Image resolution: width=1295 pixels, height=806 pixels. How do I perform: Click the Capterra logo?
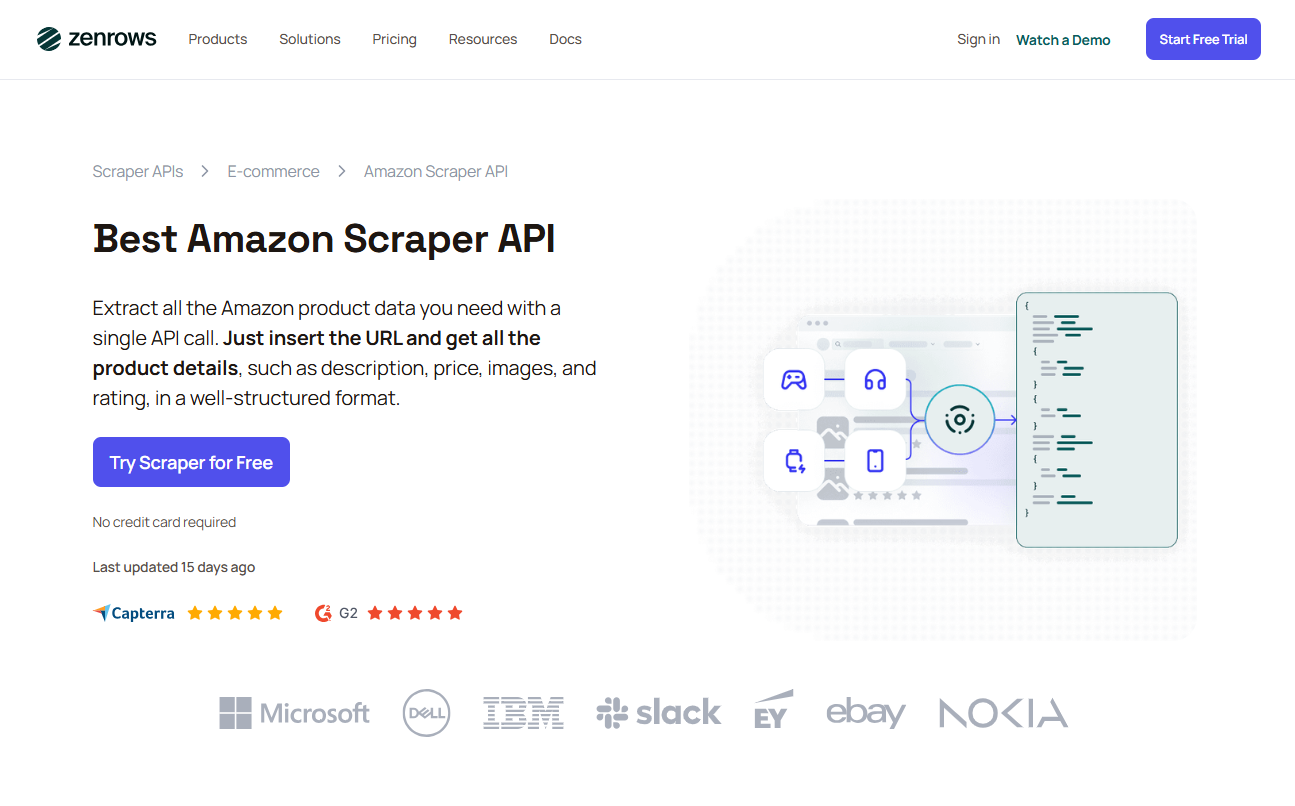pyautogui.click(x=134, y=612)
